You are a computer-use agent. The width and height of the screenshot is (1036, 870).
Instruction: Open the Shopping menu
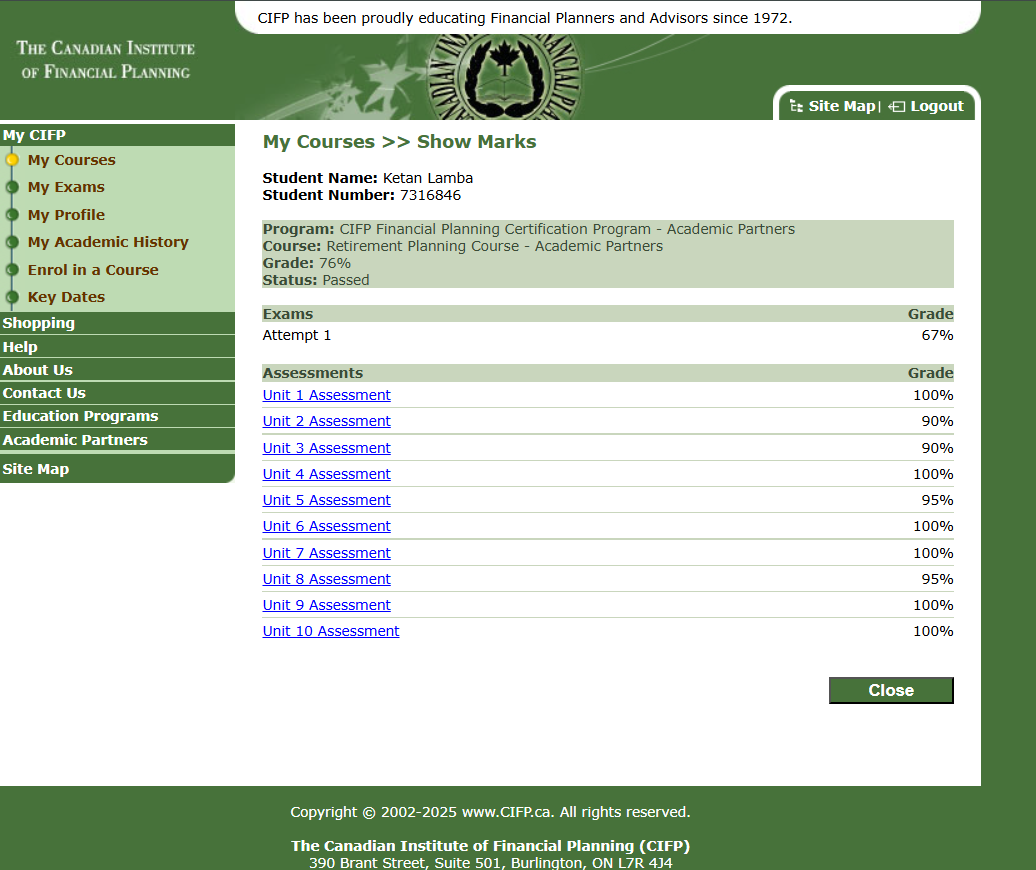[x=117, y=323]
